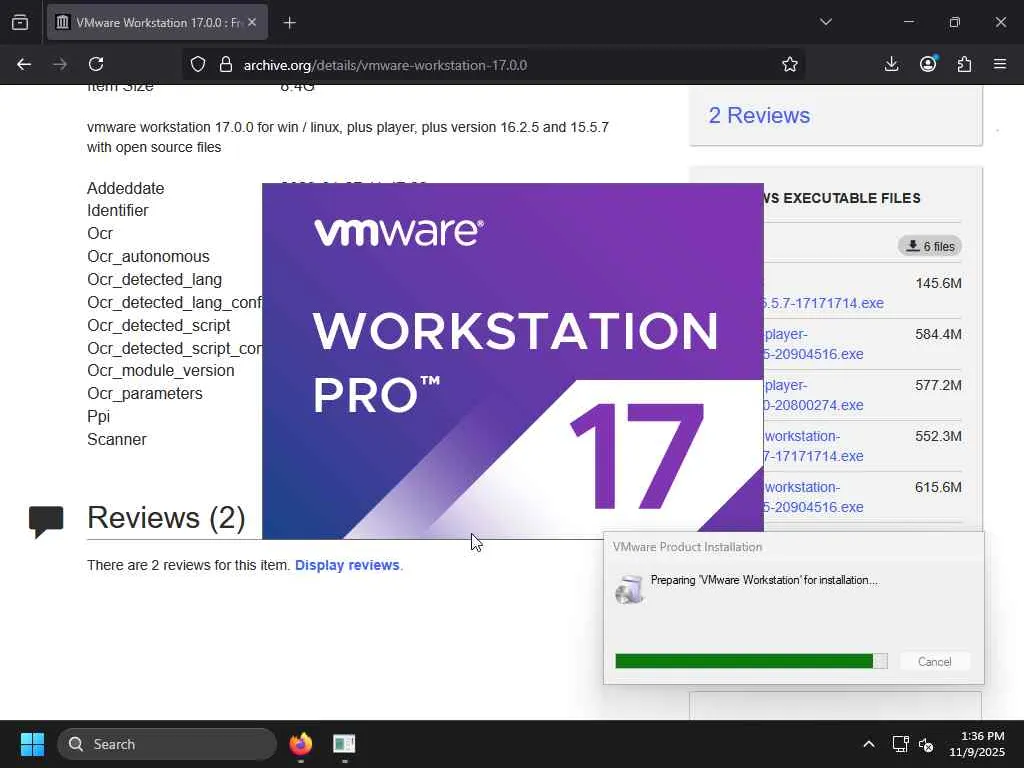Click the Display reviews link
1024x768 pixels.
pyautogui.click(x=347, y=565)
